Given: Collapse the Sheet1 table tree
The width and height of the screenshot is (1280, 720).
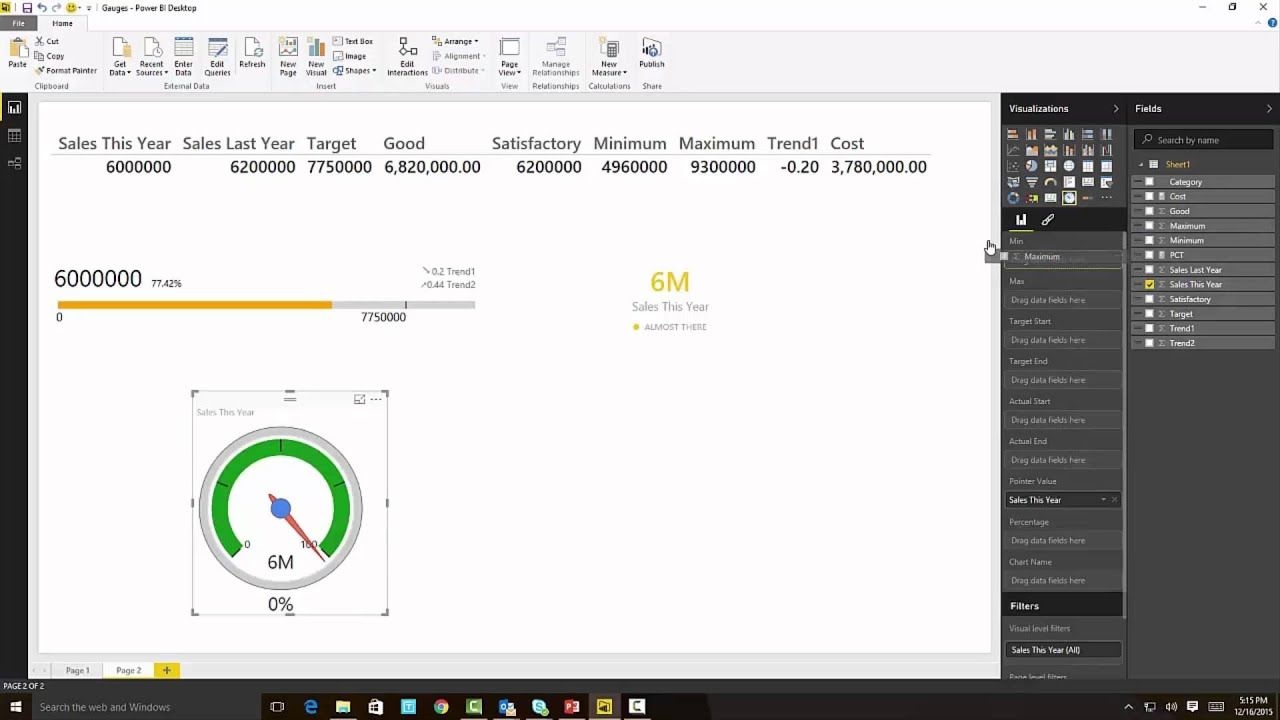Looking at the screenshot, I should pos(1141,164).
